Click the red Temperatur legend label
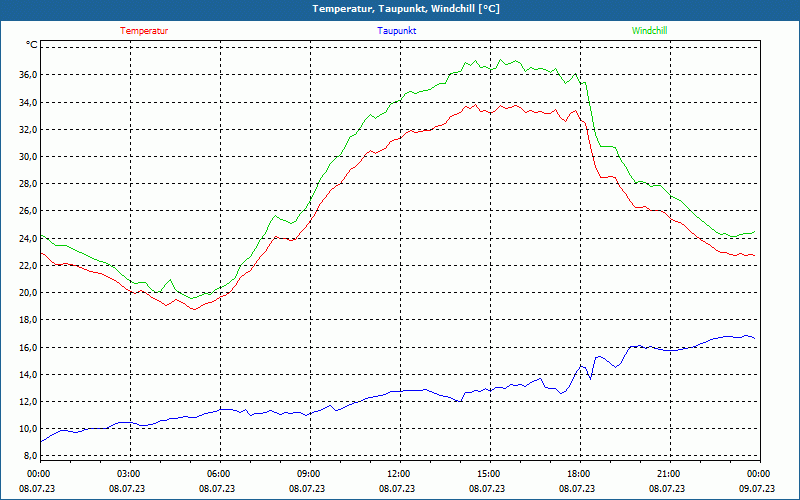The width and height of the screenshot is (800, 500). click(x=144, y=31)
